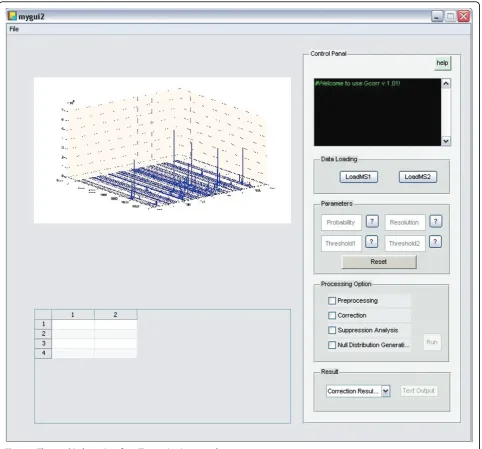This screenshot has width=482, height=449.
Task: Open the help question mark beside Threshold1
Action: pyautogui.click(x=372, y=242)
